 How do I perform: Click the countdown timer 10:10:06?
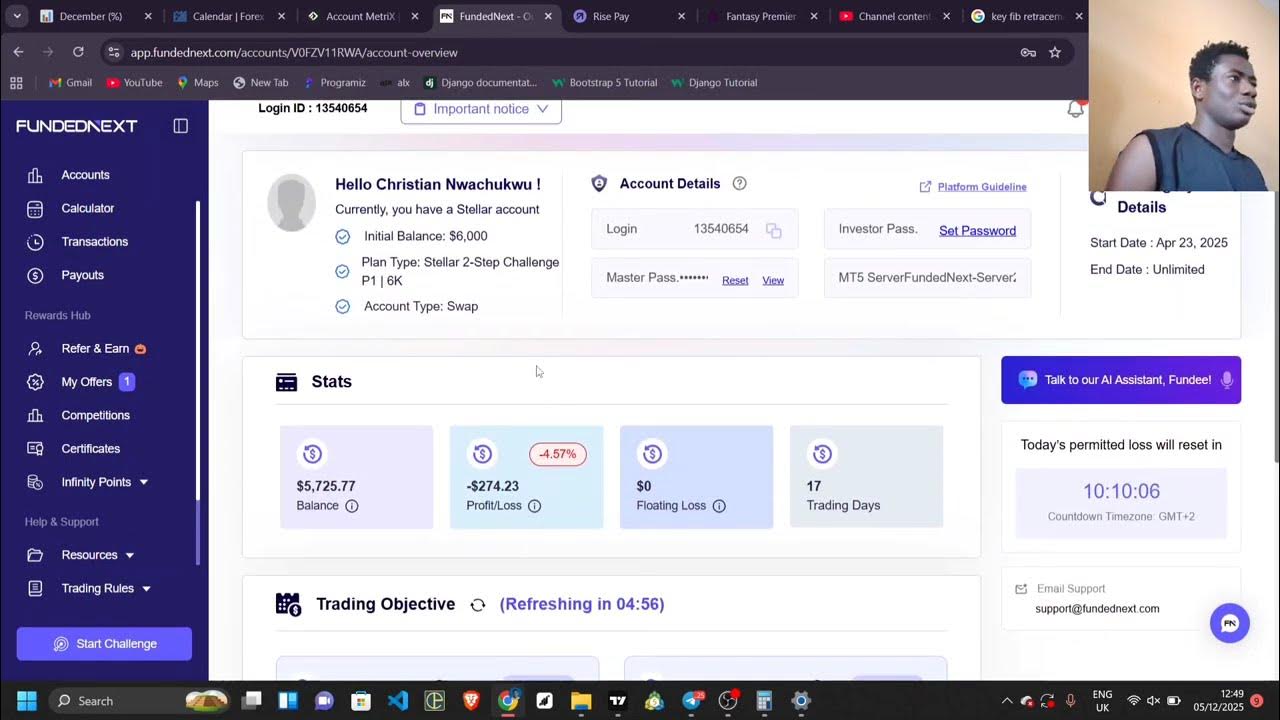[1121, 491]
